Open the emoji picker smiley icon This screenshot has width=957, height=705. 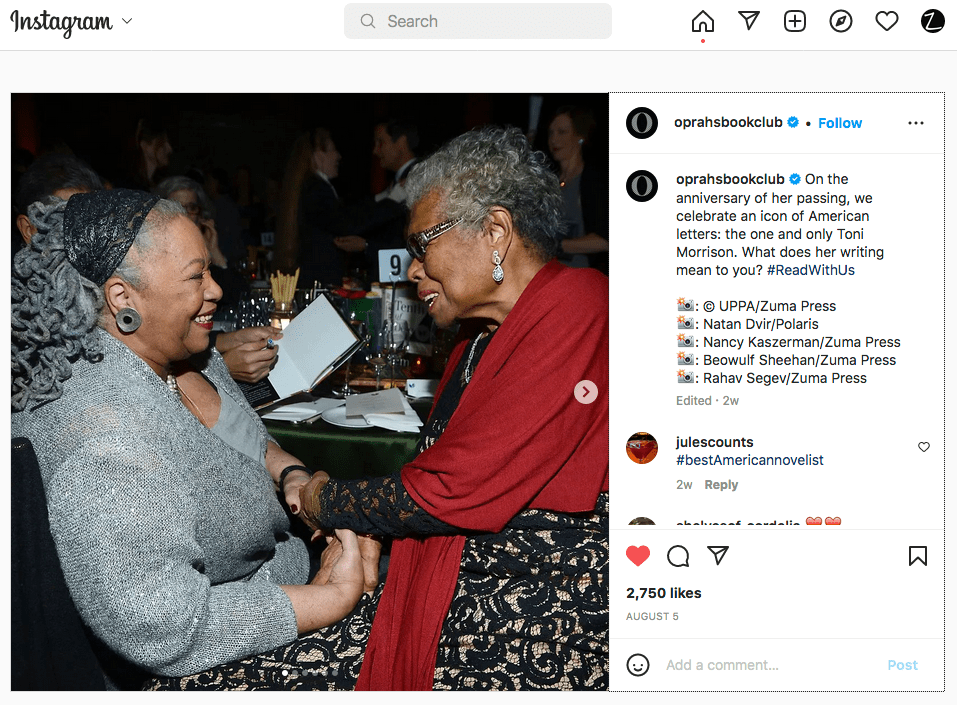point(638,665)
